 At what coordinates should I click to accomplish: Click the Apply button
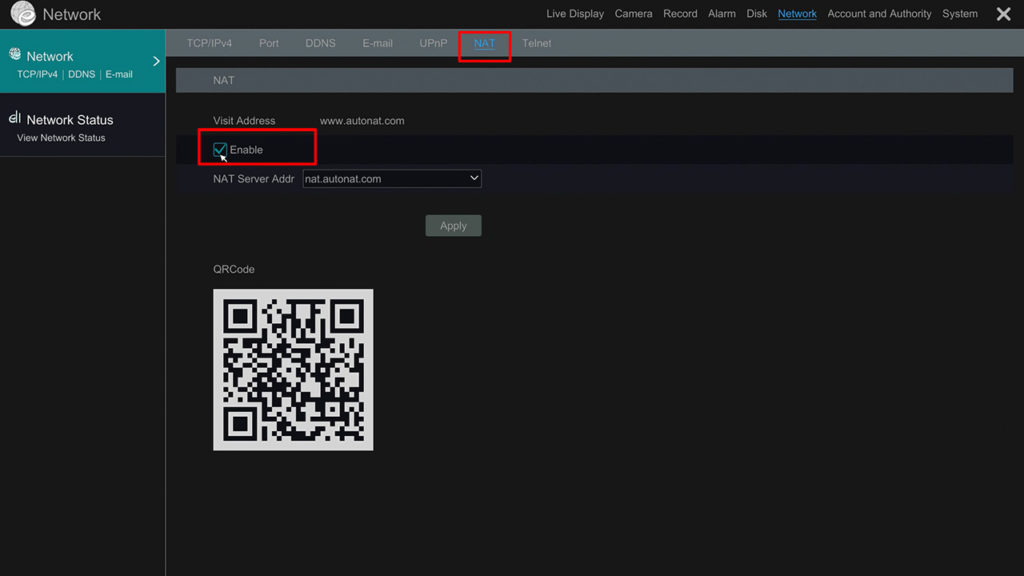point(453,225)
